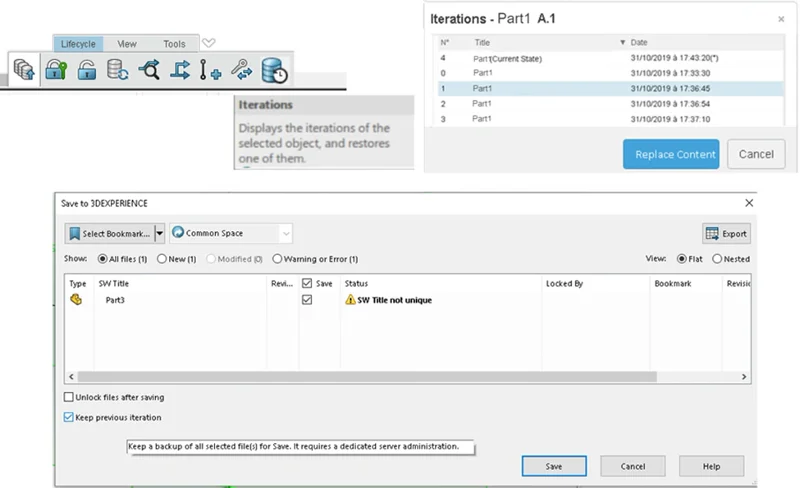Viewport: 800px width, 488px height.
Task: Open the Select Bookmark dropdown arrow
Action: 159,234
